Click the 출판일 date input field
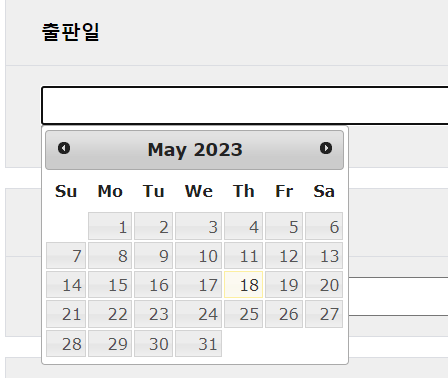Image resolution: width=448 pixels, height=378 pixels. point(245,105)
